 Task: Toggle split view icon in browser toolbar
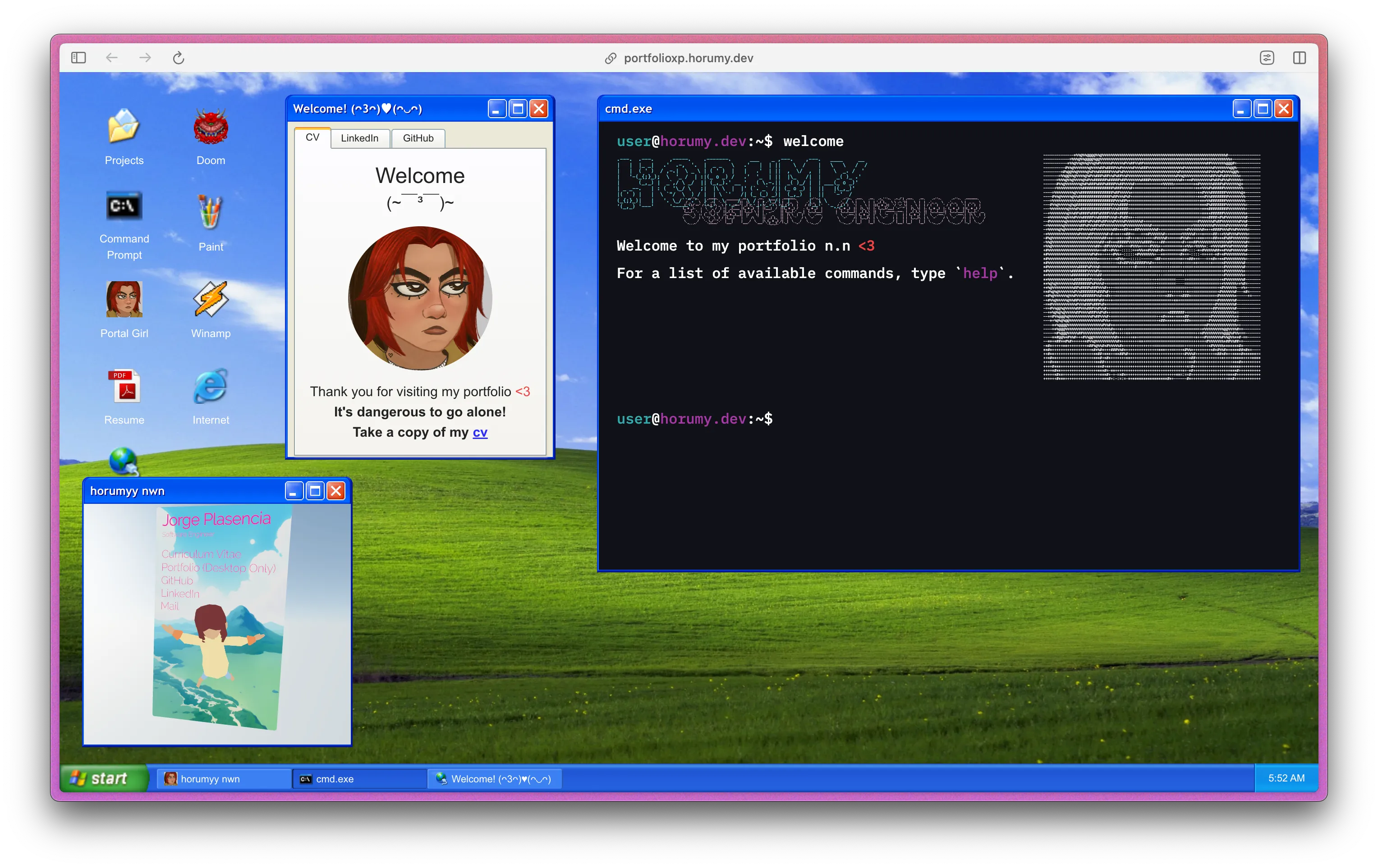[1299, 58]
